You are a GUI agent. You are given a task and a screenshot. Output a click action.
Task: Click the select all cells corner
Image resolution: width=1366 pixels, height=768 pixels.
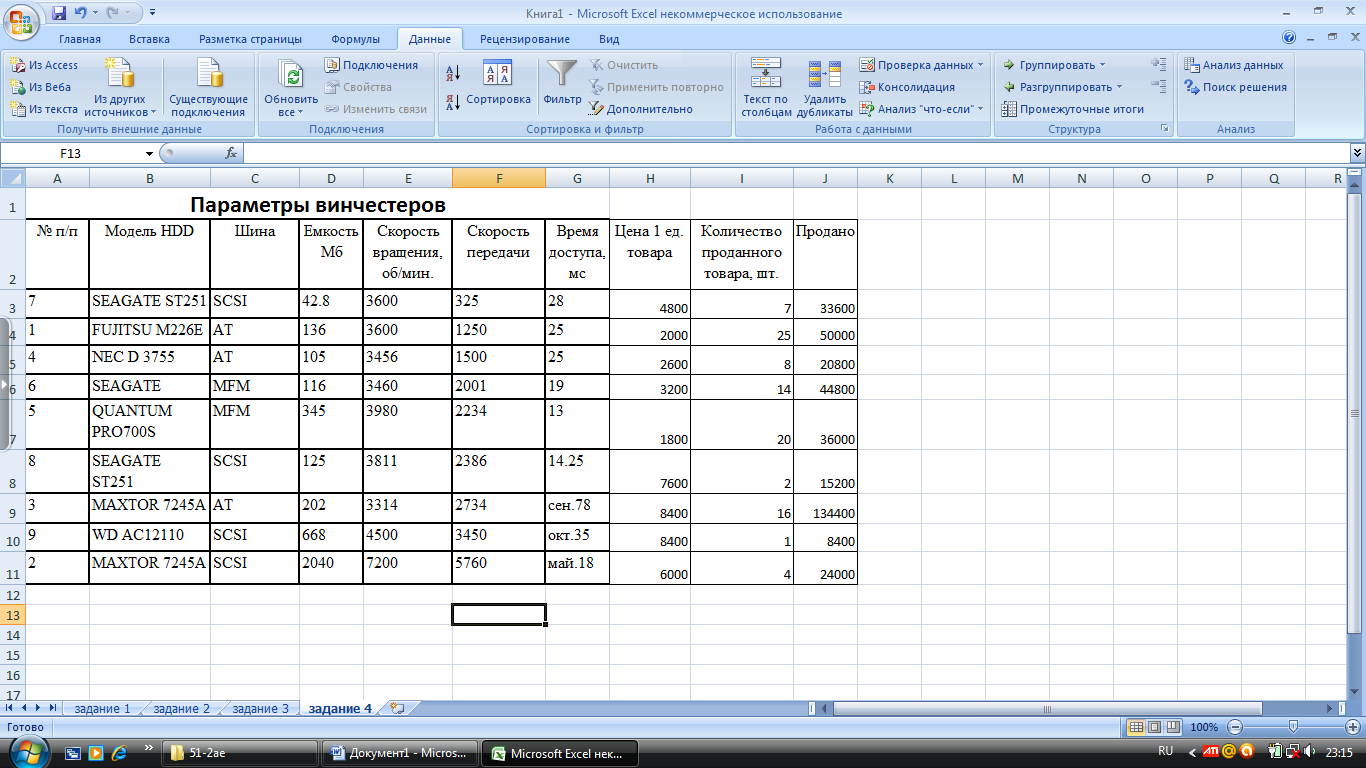click(12, 178)
